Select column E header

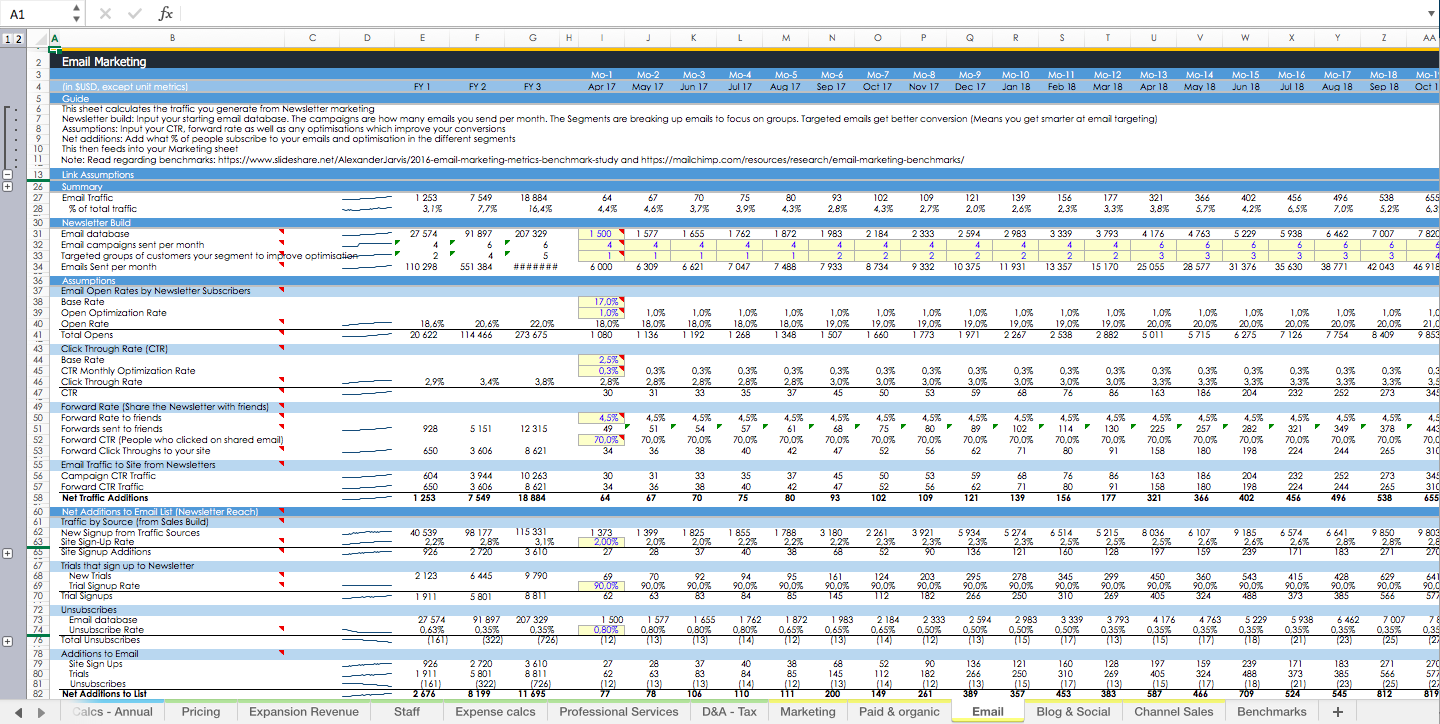[x=422, y=38]
